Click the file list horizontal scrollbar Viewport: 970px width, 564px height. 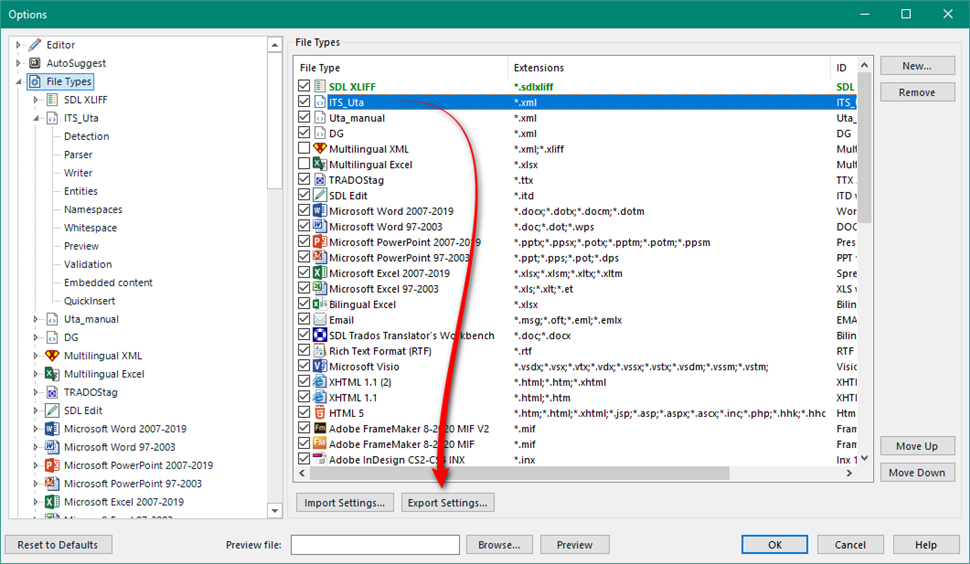(520, 473)
